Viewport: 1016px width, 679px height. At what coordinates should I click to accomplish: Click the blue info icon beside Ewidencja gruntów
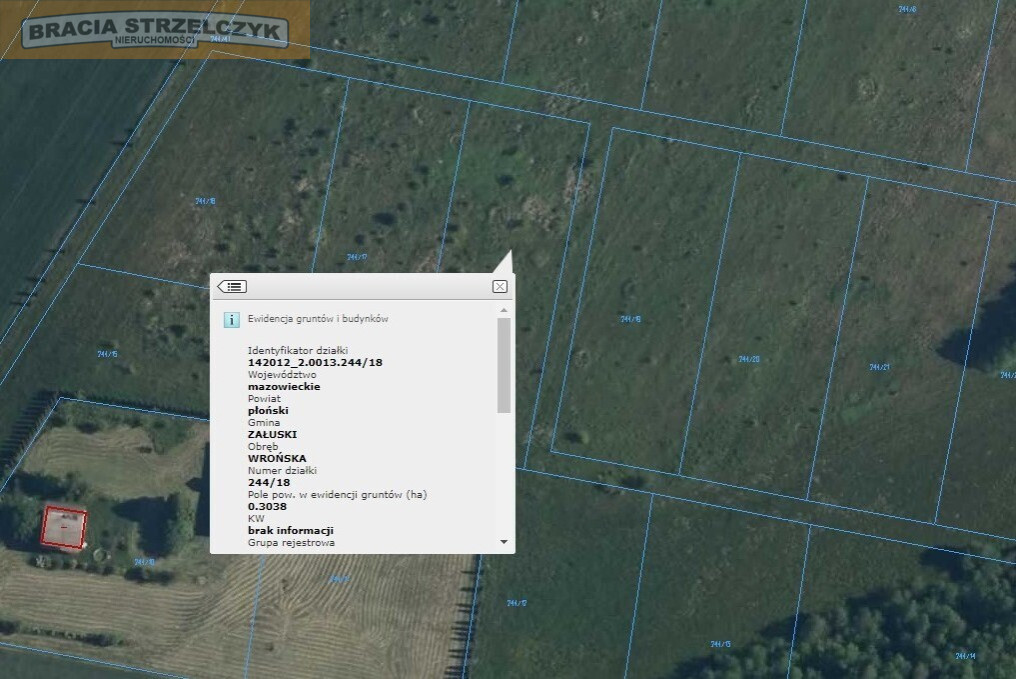click(231, 319)
